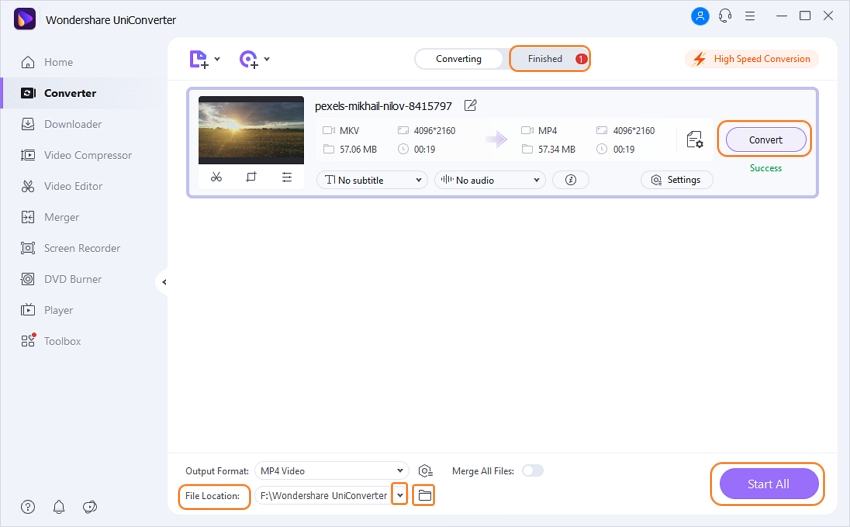Toggle Merge All Files switch
Viewport: 850px width, 527px height.
pyautogui.click(x=532, y=470)
